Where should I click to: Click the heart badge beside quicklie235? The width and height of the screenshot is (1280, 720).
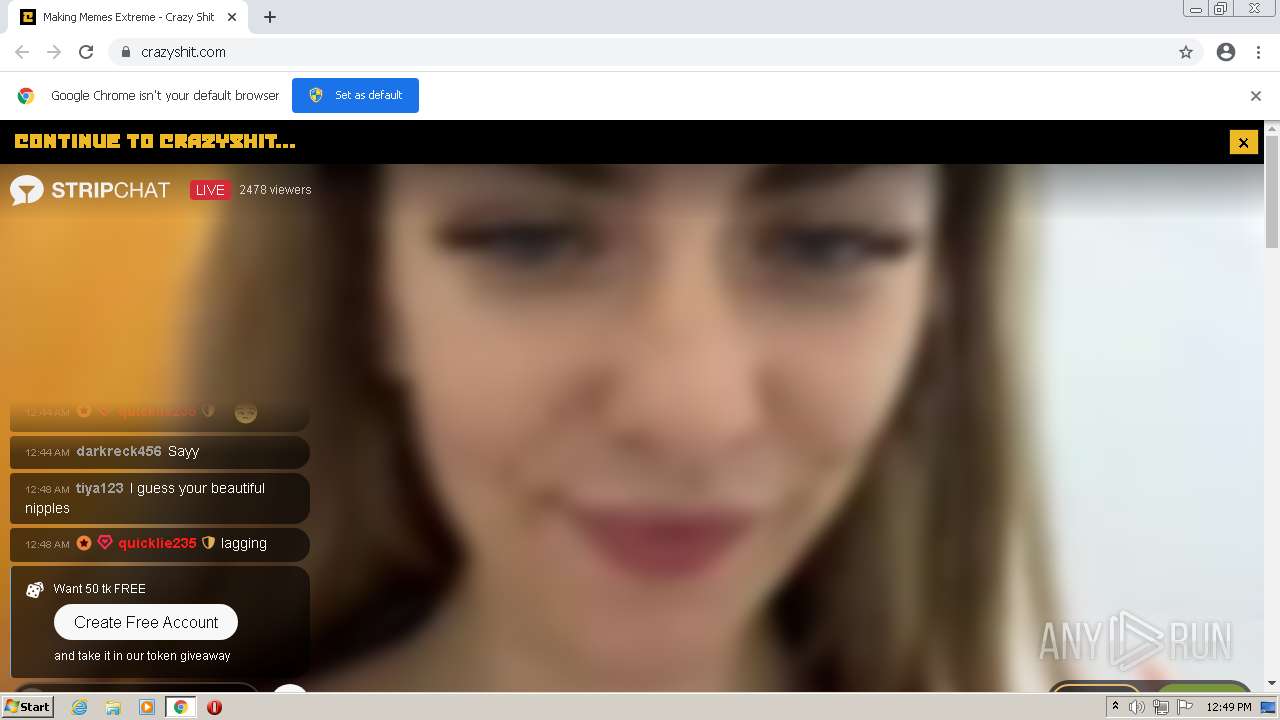pos(105,543)
